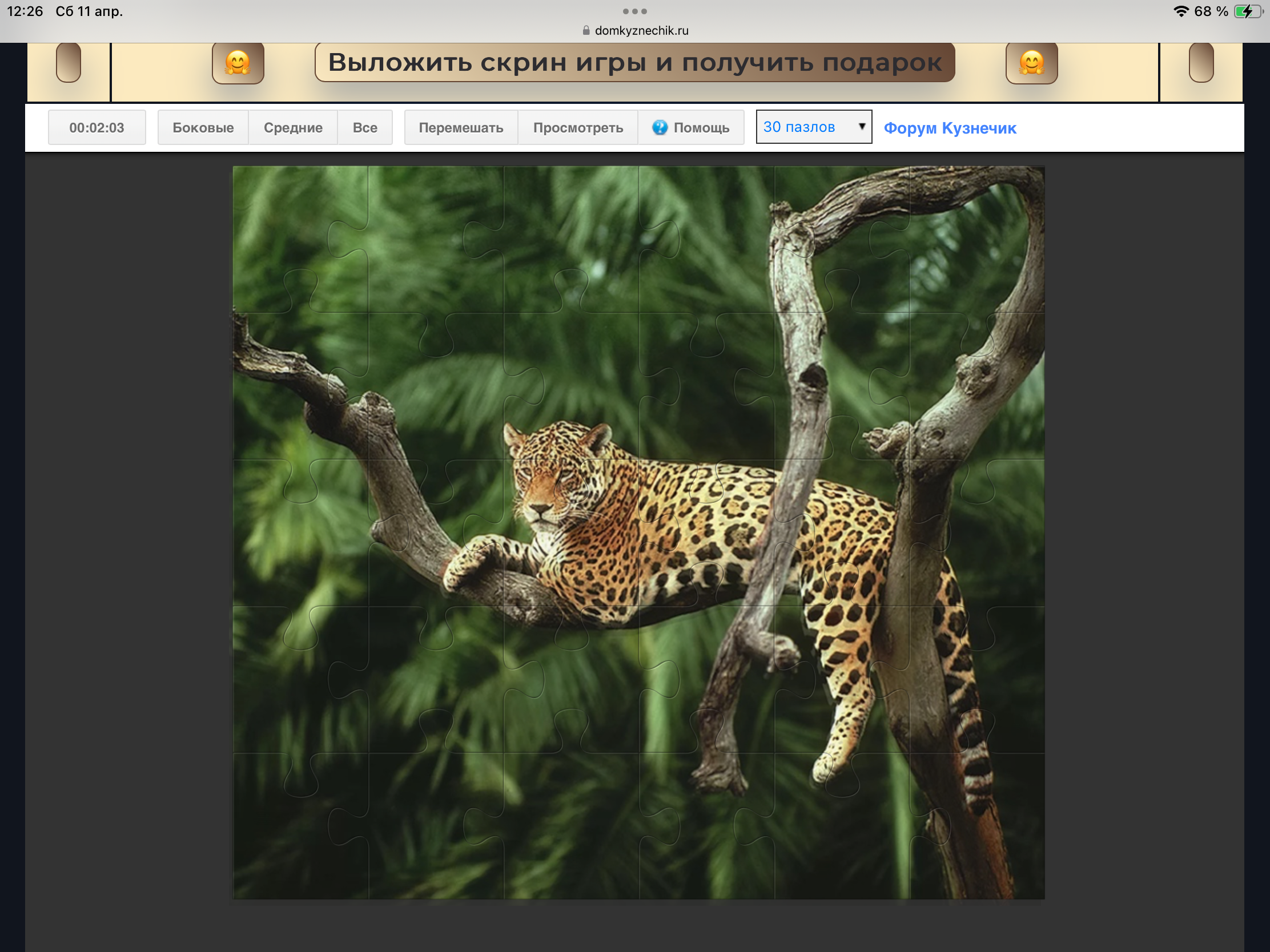The image size is (1270, 952).
Task: Tap the Wi-Fi status icon
Action: (x=1180, y=11)
